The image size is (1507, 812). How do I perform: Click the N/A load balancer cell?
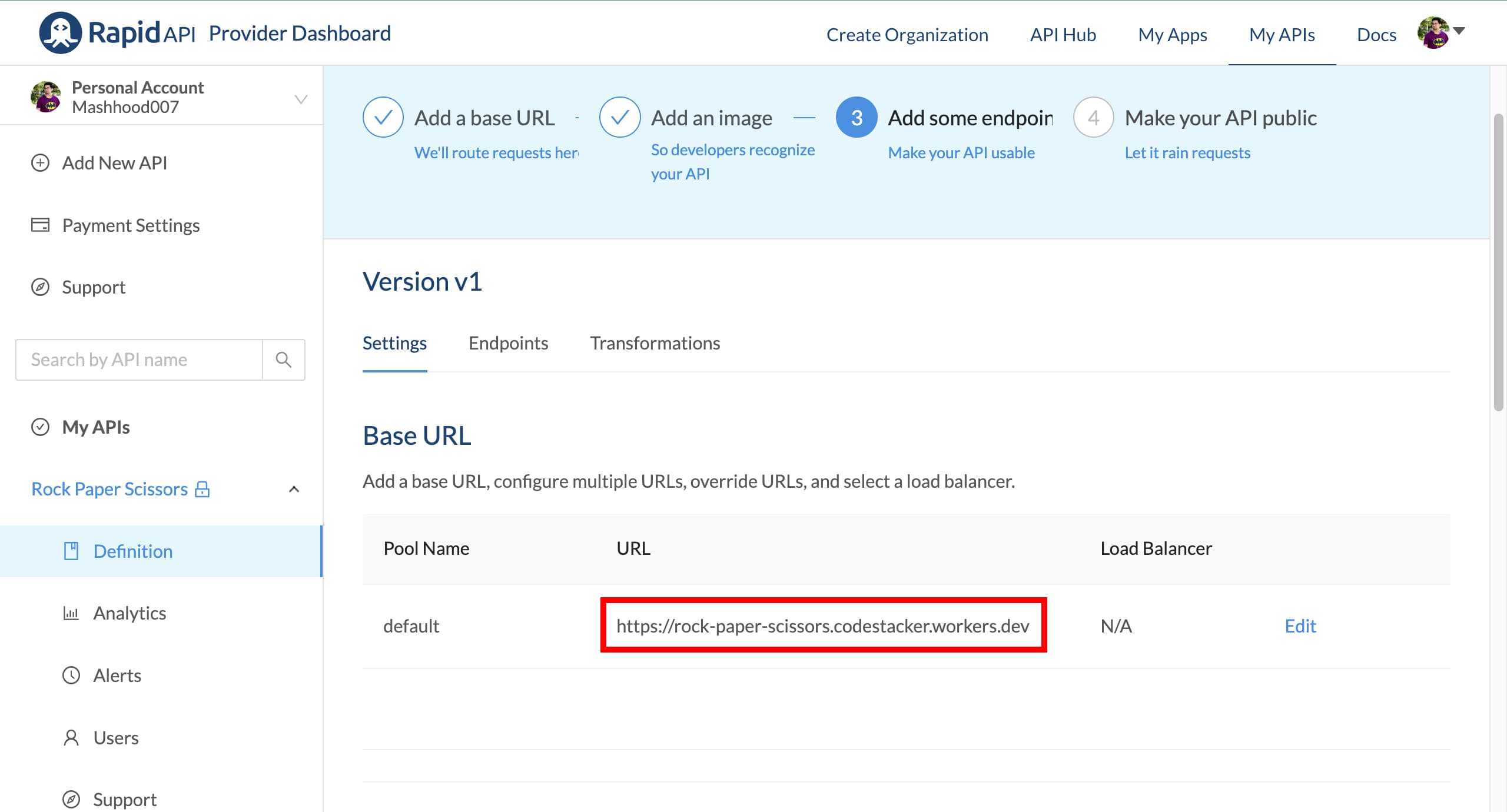pyautogui.click(x=1116, y=626)
